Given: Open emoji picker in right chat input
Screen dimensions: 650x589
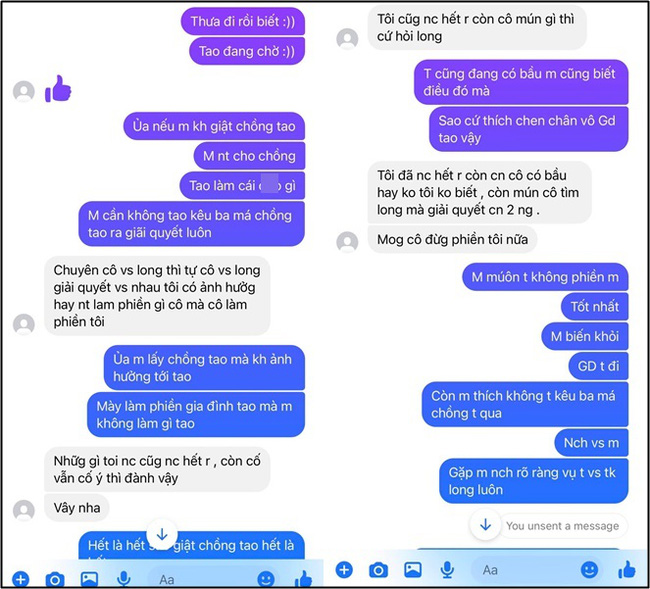Looking at the screenshot, I should (x=589, y=570).
